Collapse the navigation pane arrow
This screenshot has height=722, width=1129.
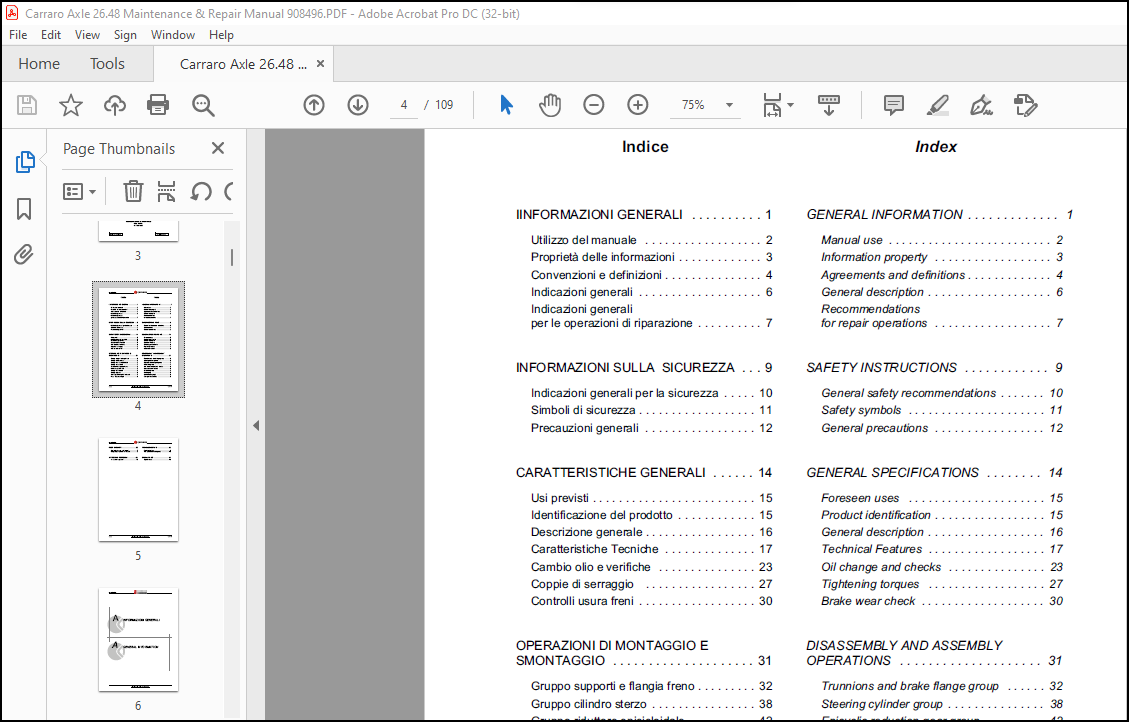coord(256,425)
